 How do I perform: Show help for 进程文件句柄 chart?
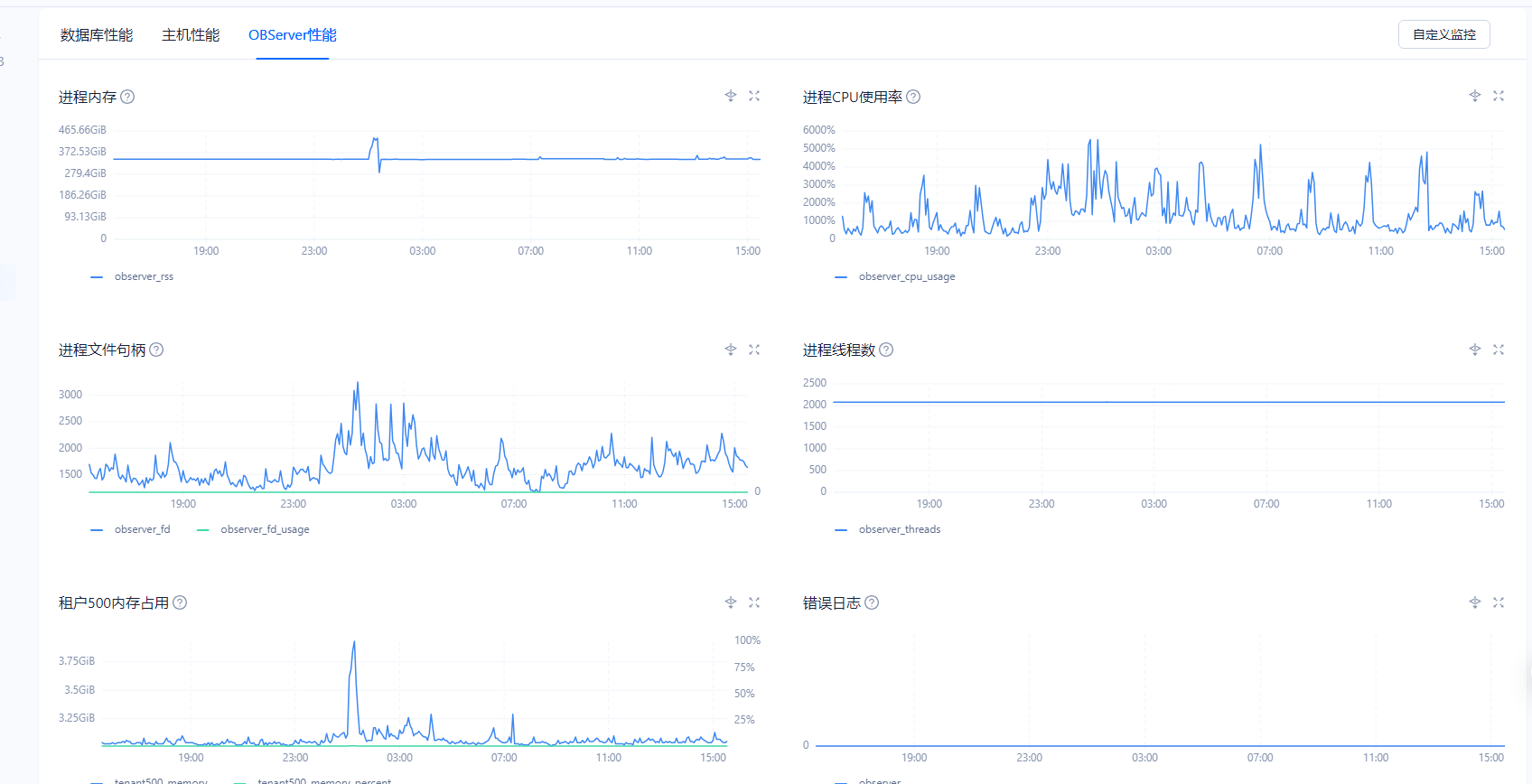[156, 350]
